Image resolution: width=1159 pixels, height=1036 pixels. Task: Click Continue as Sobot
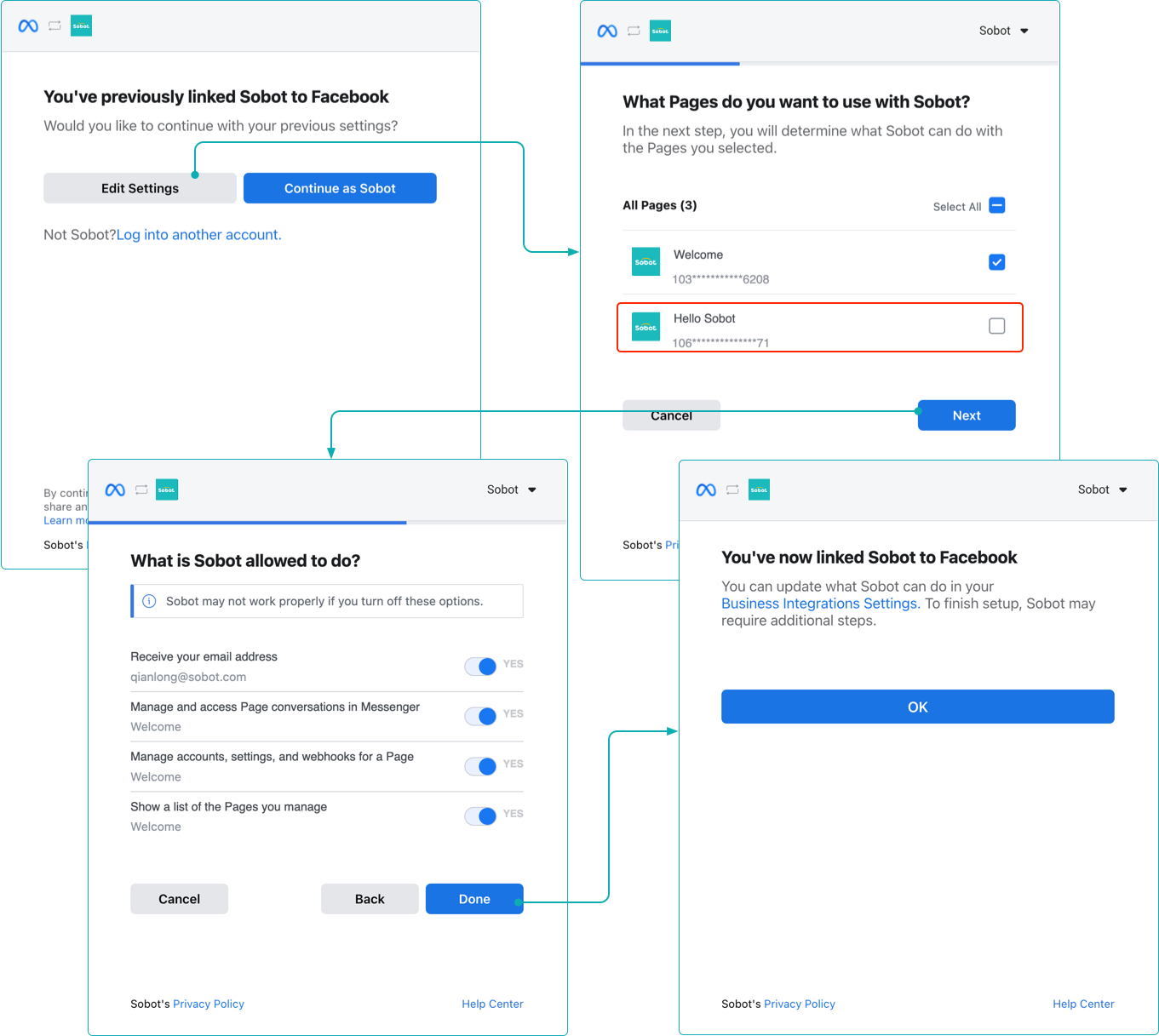pyautogui.click(x=340, y=188)
